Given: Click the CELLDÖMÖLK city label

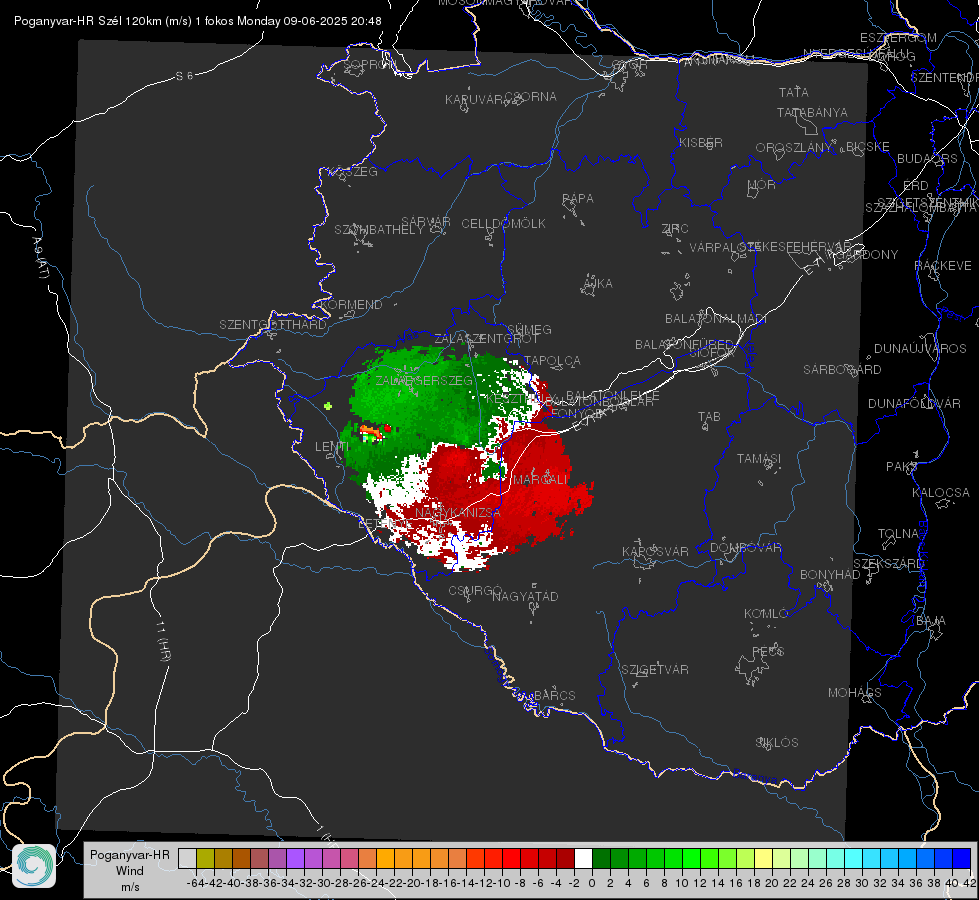Looking at the screenshot, I should pos(503,223).
